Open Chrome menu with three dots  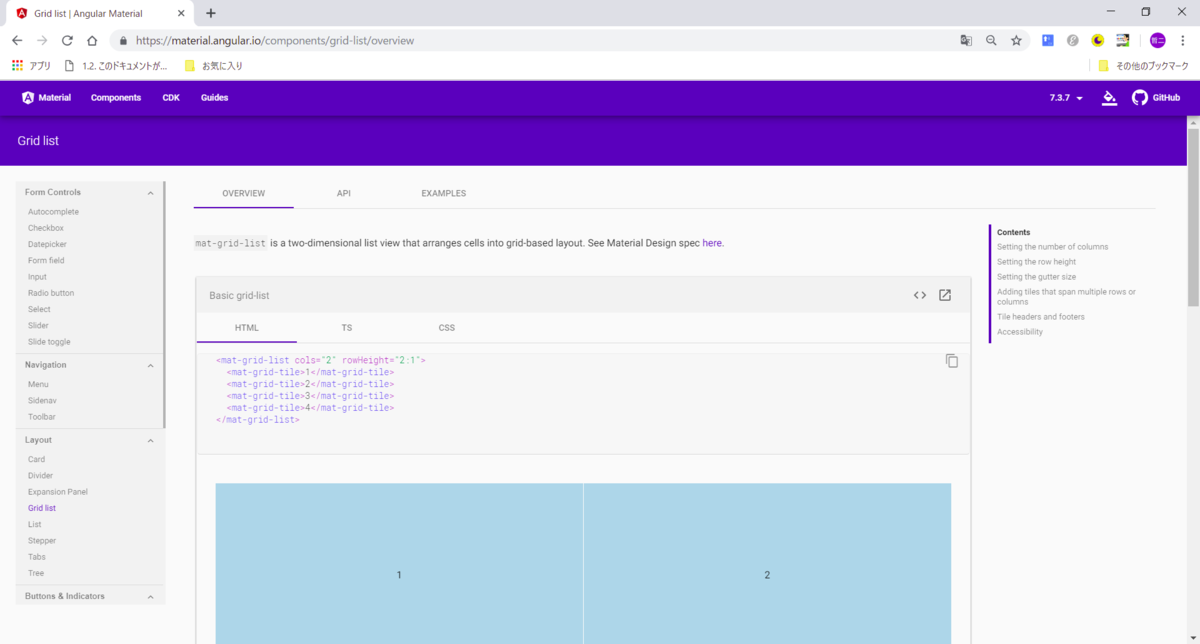1183,41
